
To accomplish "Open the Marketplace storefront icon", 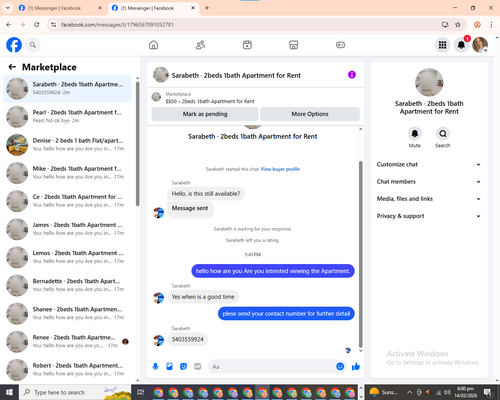I will (x=294, y=45).
